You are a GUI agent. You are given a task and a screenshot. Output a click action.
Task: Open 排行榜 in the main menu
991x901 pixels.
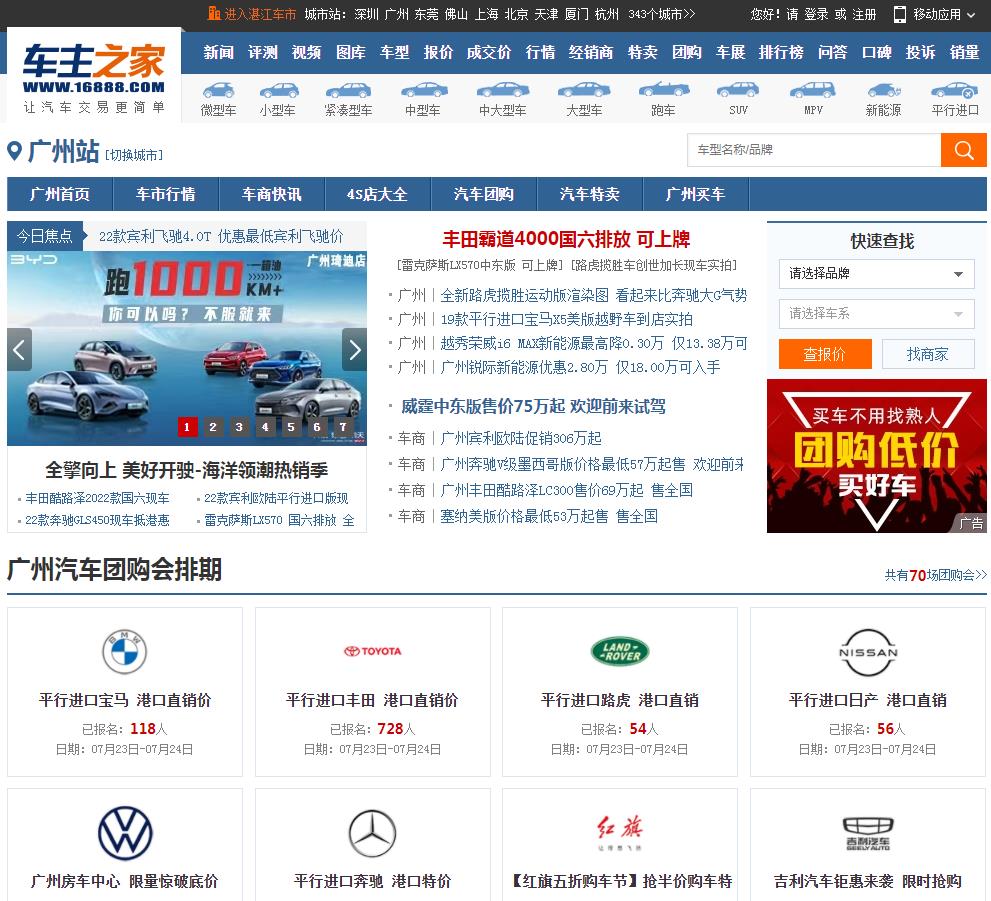781,52
